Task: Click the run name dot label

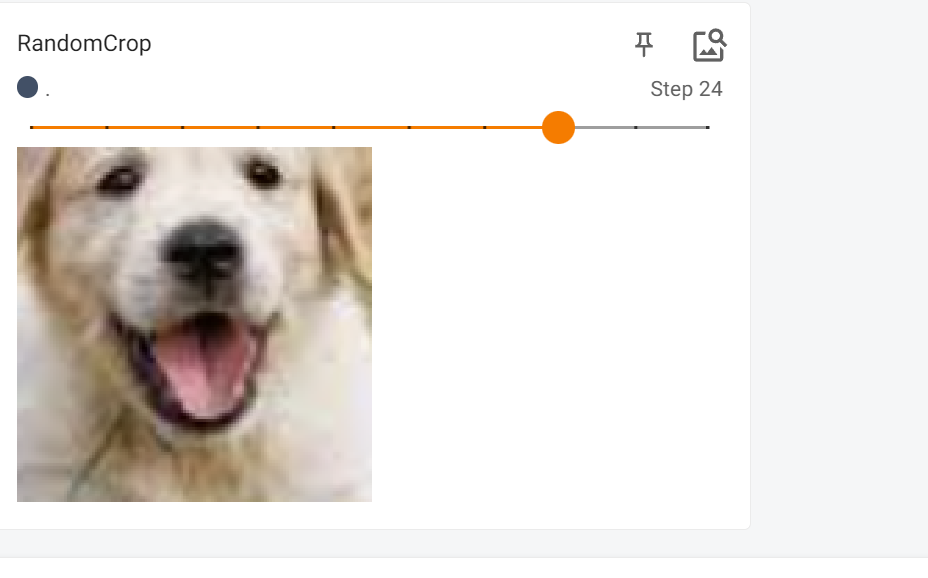Action: 47,93
